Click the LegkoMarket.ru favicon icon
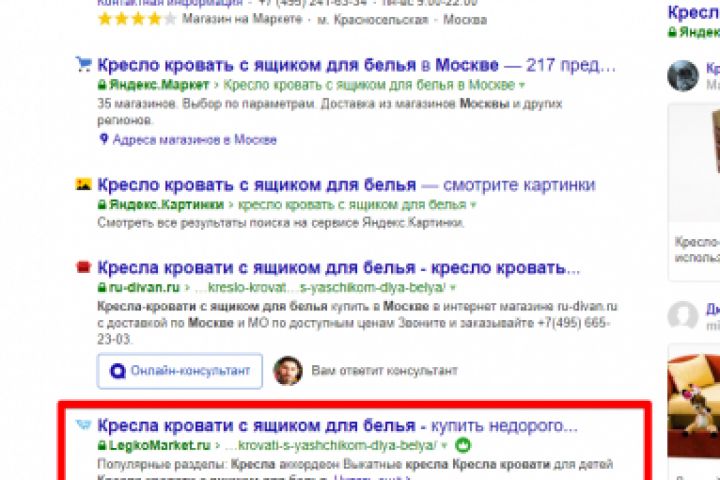720x480 pixels. (x=84, y=425)
